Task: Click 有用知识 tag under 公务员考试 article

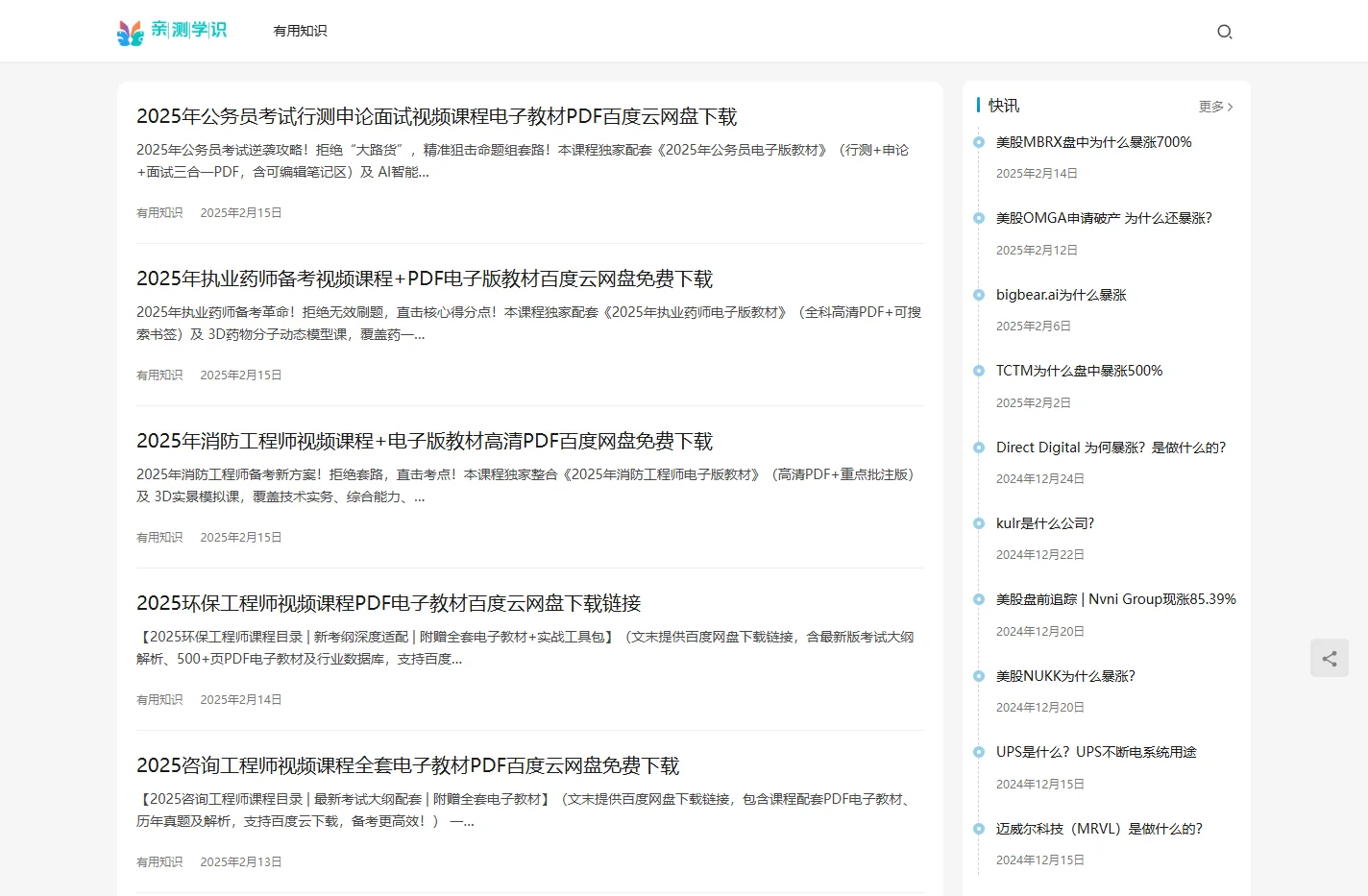Action: click(159, 213)
